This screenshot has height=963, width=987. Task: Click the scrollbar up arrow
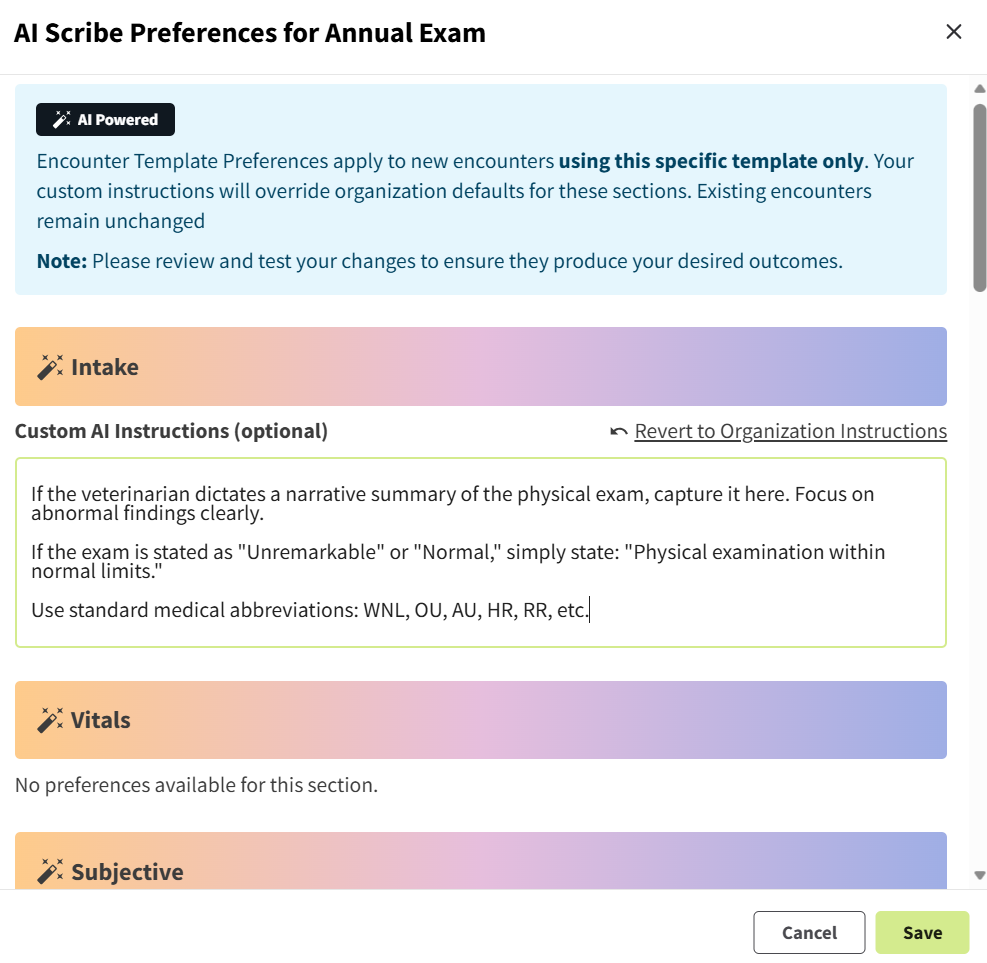tap(980, 89)
